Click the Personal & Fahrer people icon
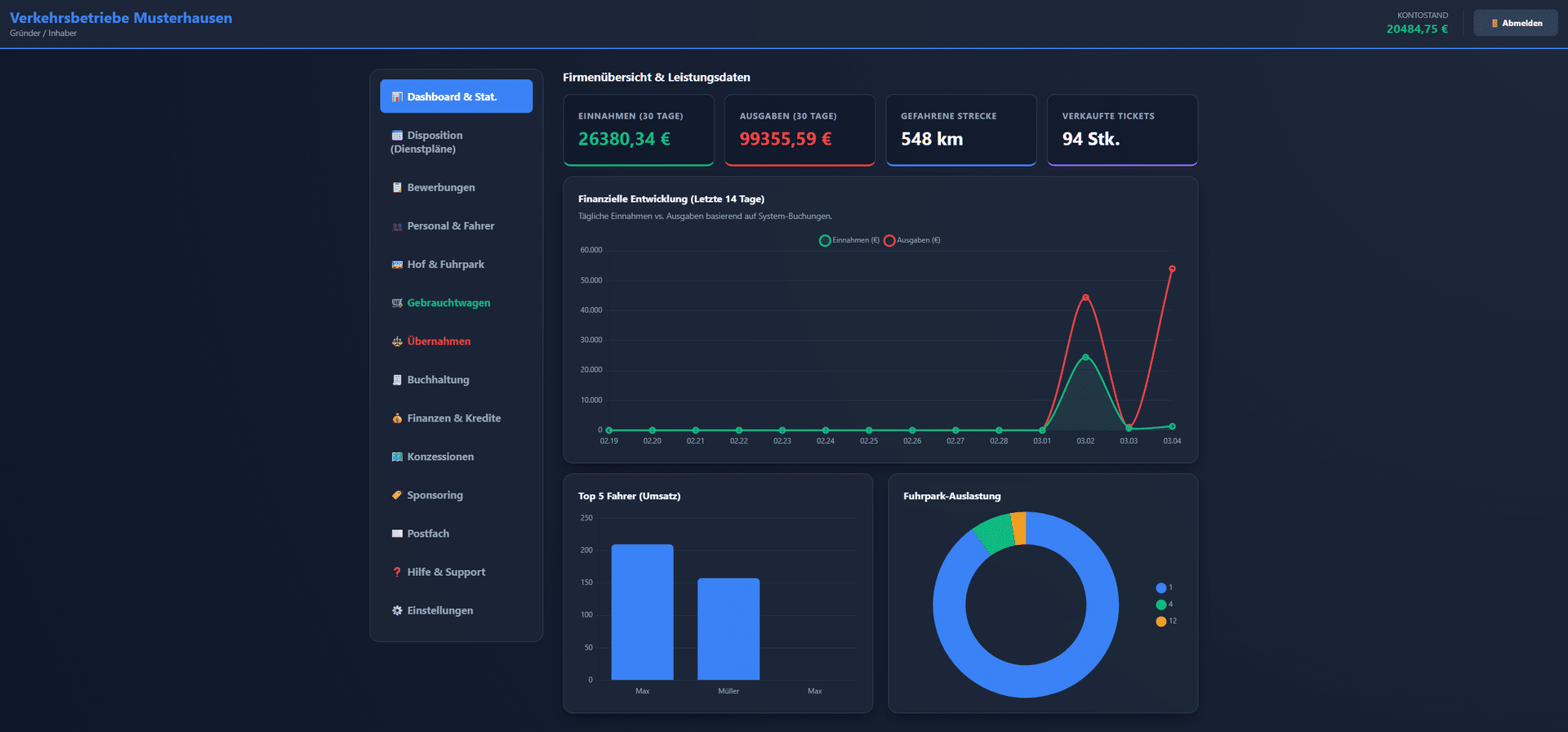Viewport: 1568px width, 732px height. [397, 226]
